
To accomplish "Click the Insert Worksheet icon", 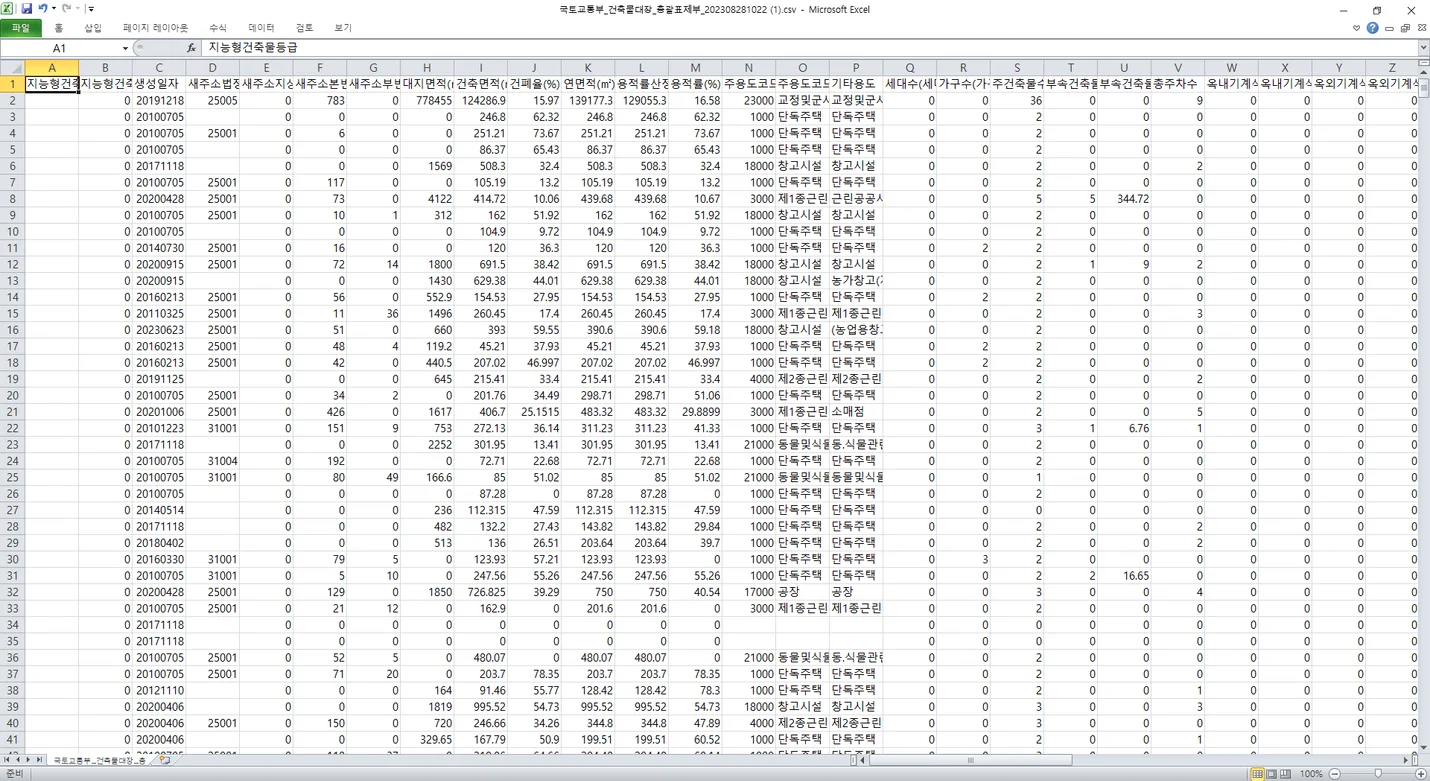I will (165, 761).
